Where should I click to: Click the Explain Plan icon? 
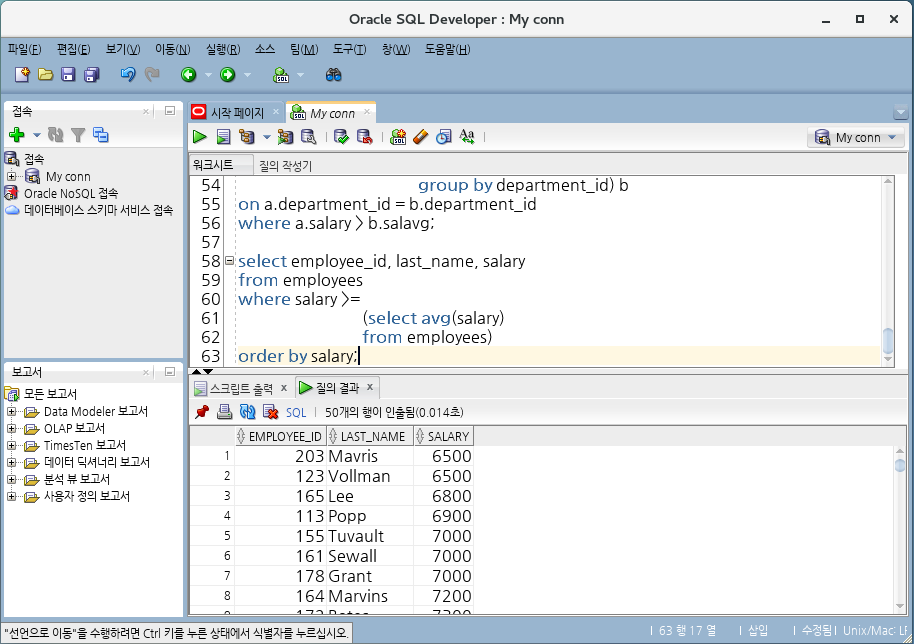247,137
